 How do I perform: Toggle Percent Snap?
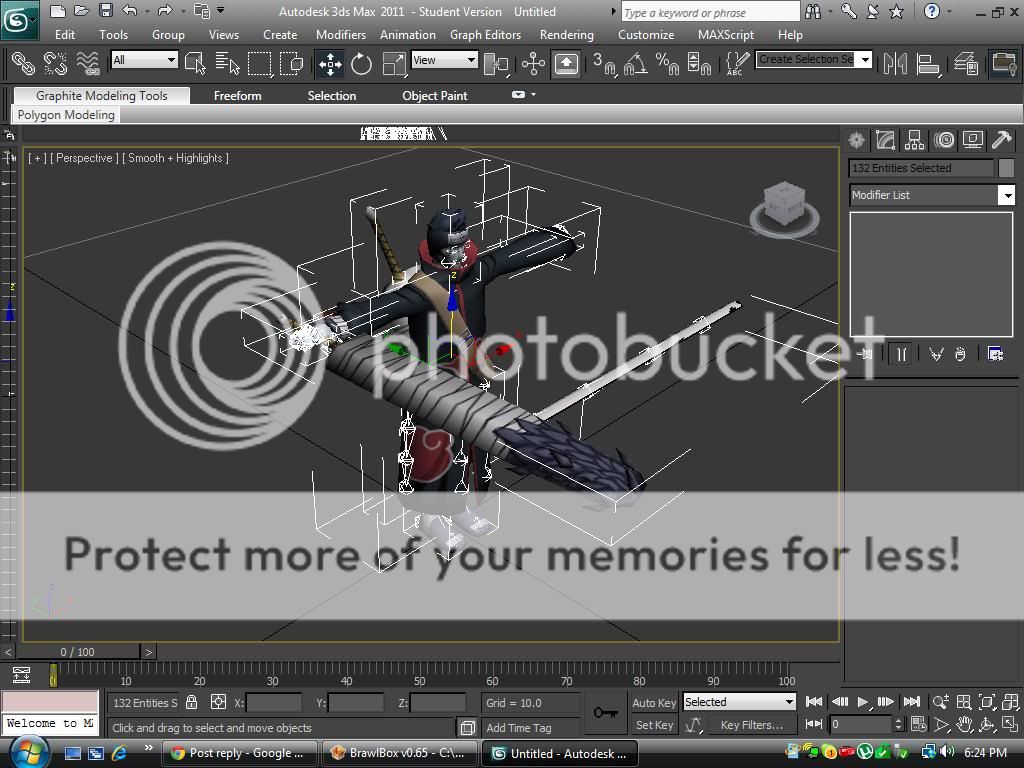[x=667, y=63]
